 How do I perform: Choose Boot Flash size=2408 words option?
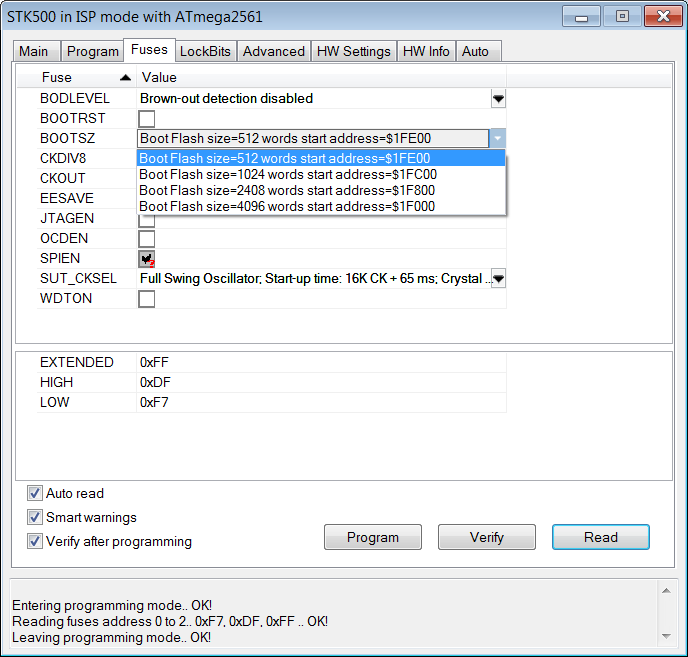coord(321,190)
